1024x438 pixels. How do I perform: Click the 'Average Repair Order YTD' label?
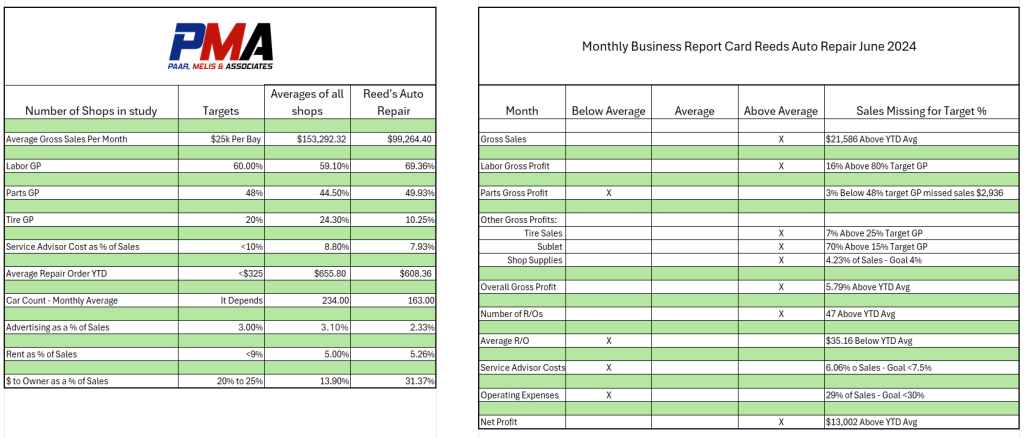[55, 274]
